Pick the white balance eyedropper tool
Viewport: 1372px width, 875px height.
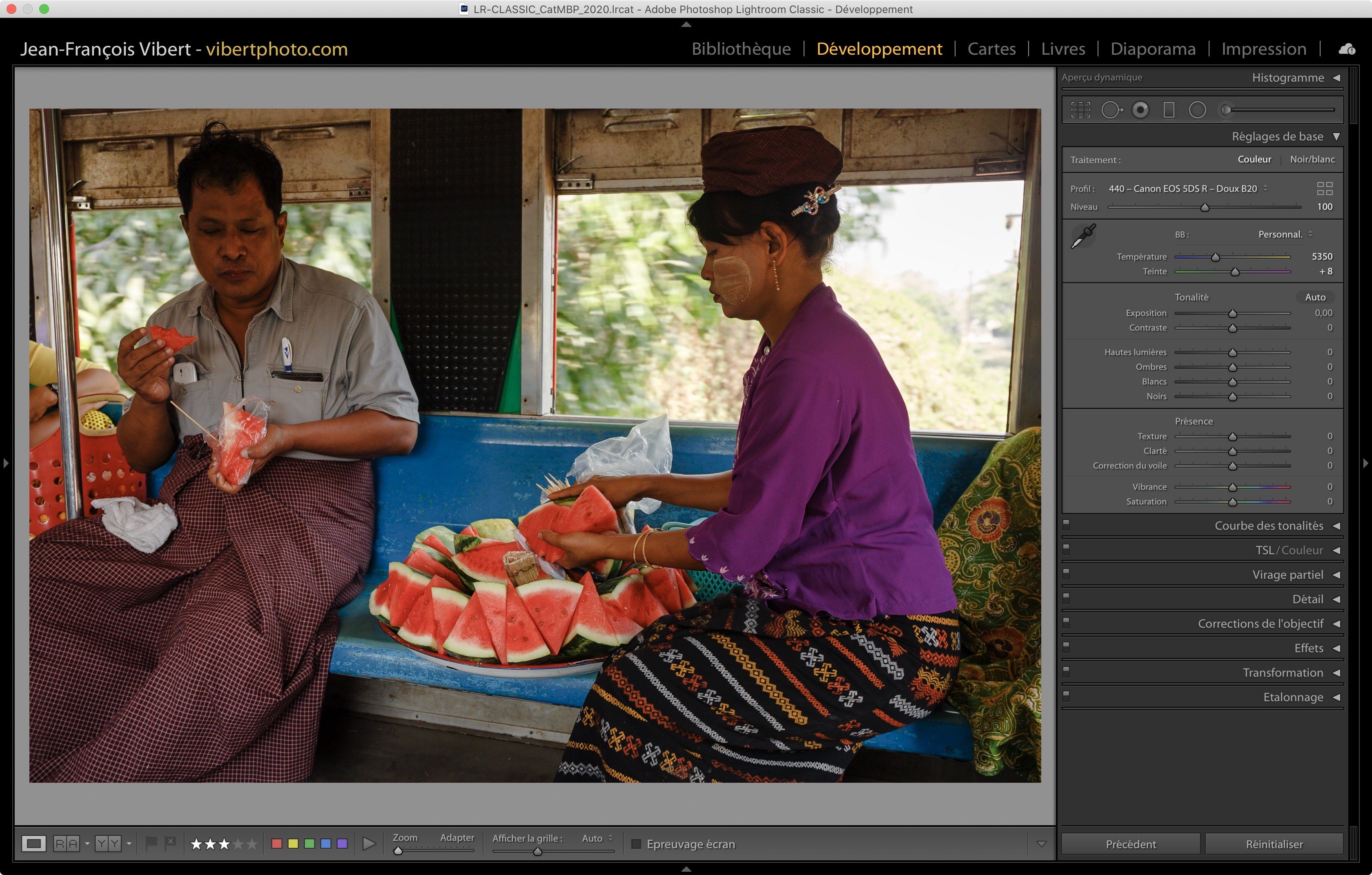(x=1083, y=235)
